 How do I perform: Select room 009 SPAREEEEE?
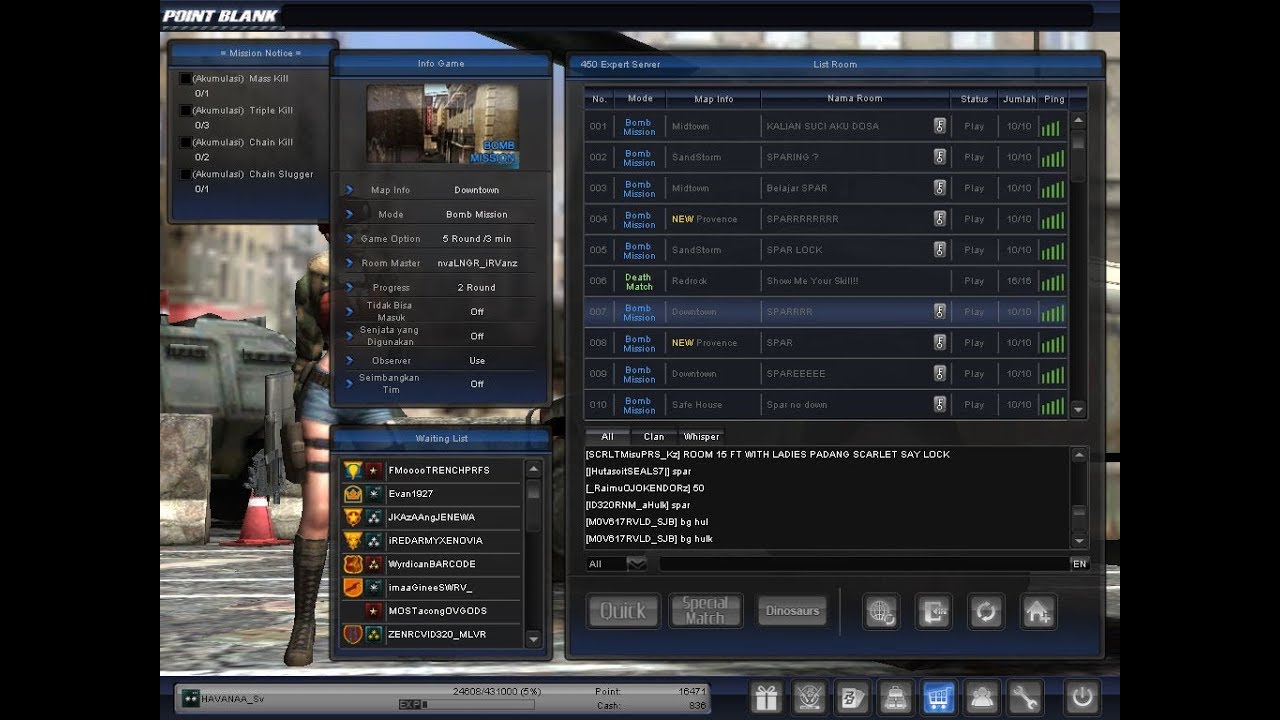pyautogui.click(x=826, y=374)
